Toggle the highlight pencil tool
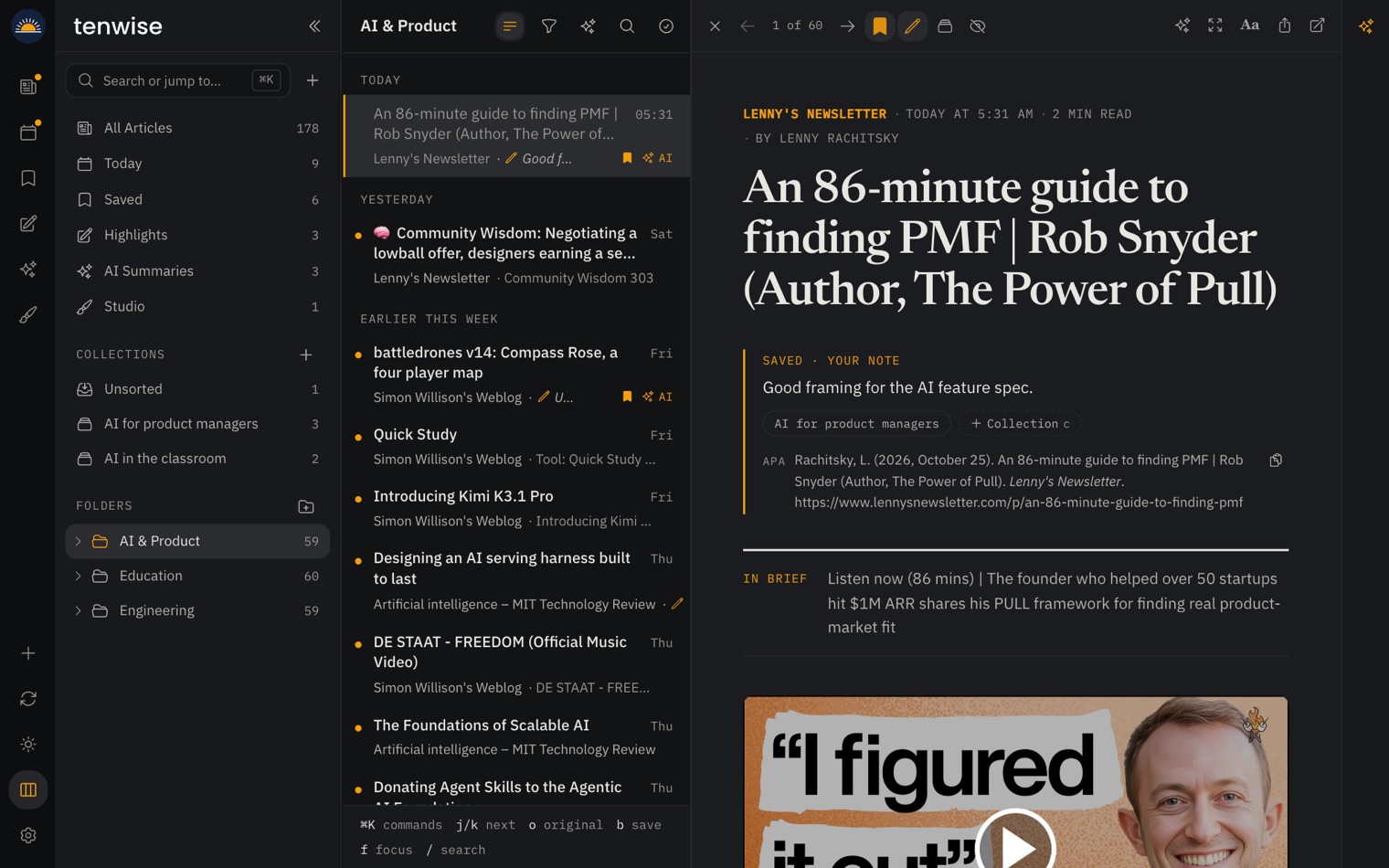 tap(912, 26)
